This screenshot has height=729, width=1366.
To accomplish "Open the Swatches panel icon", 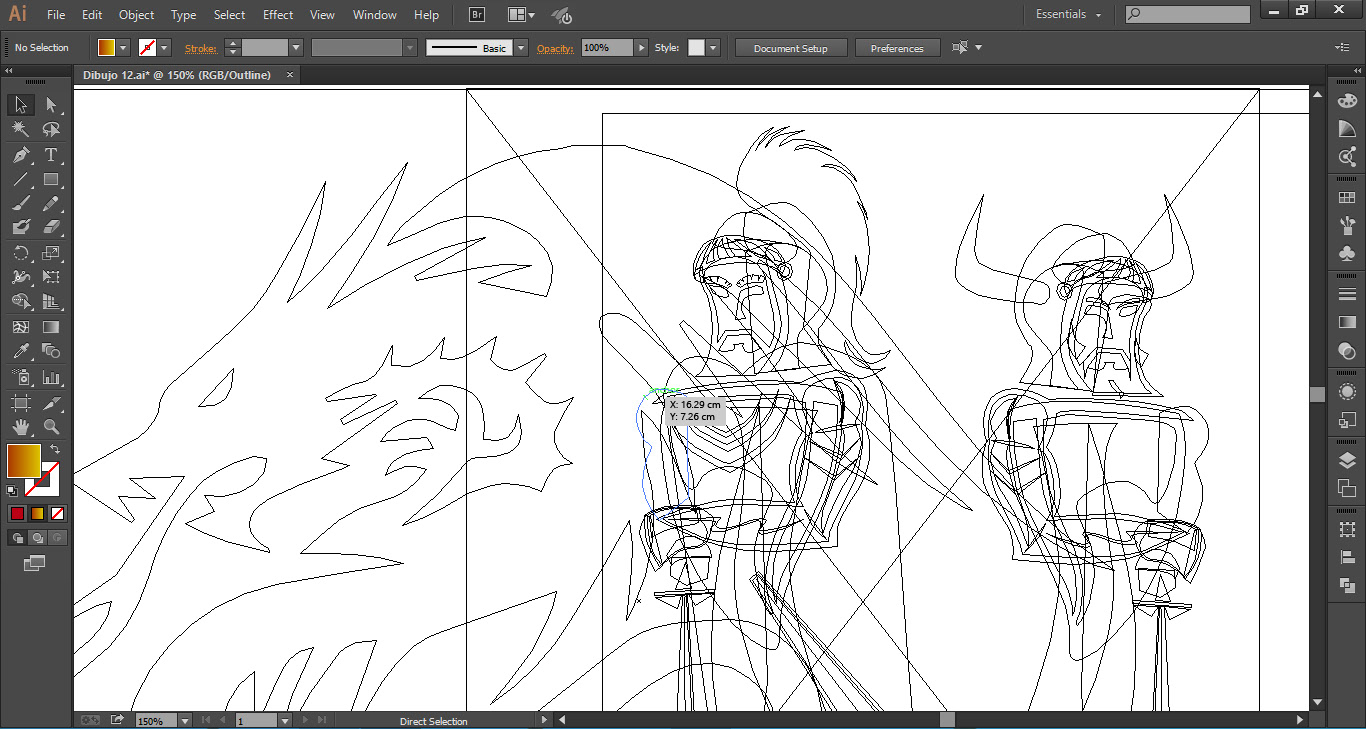I will tap(1347, 198).
